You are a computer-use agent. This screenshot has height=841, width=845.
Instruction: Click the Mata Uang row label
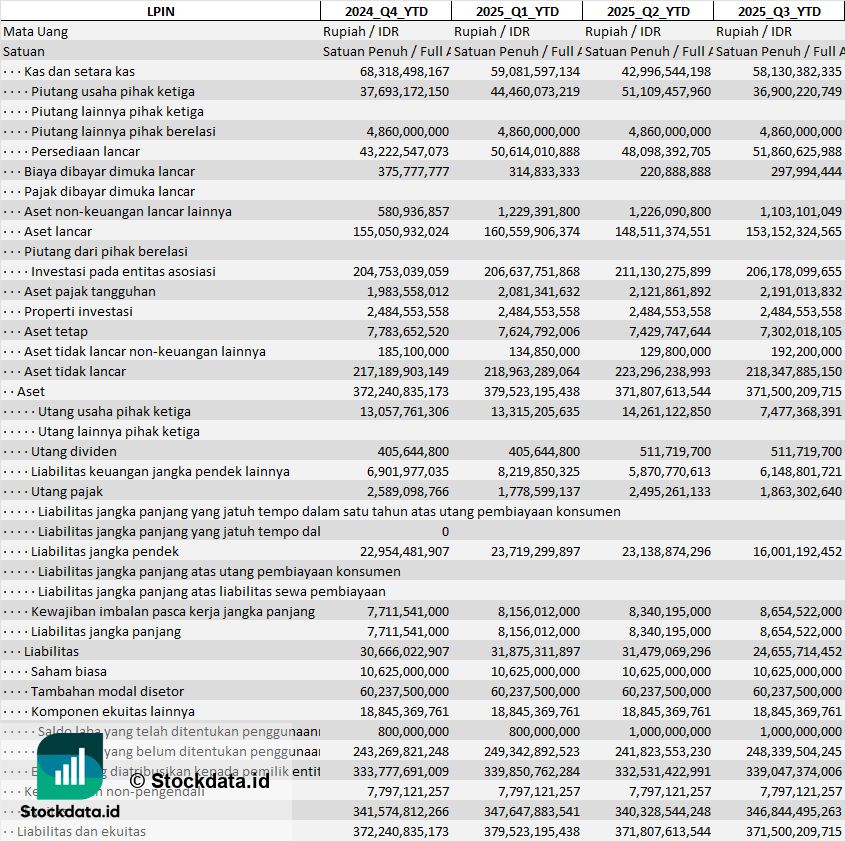(x=36, y=32)
